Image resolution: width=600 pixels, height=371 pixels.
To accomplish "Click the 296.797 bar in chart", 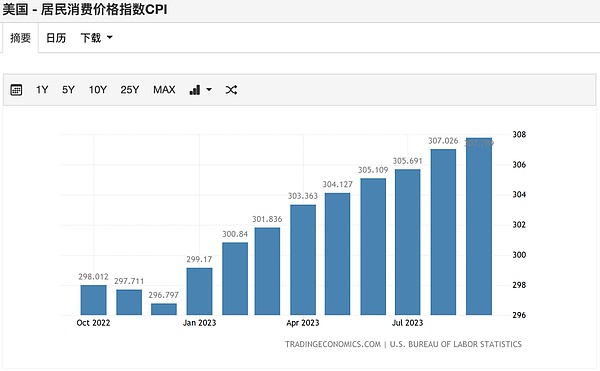I will (x=164, y=309).
